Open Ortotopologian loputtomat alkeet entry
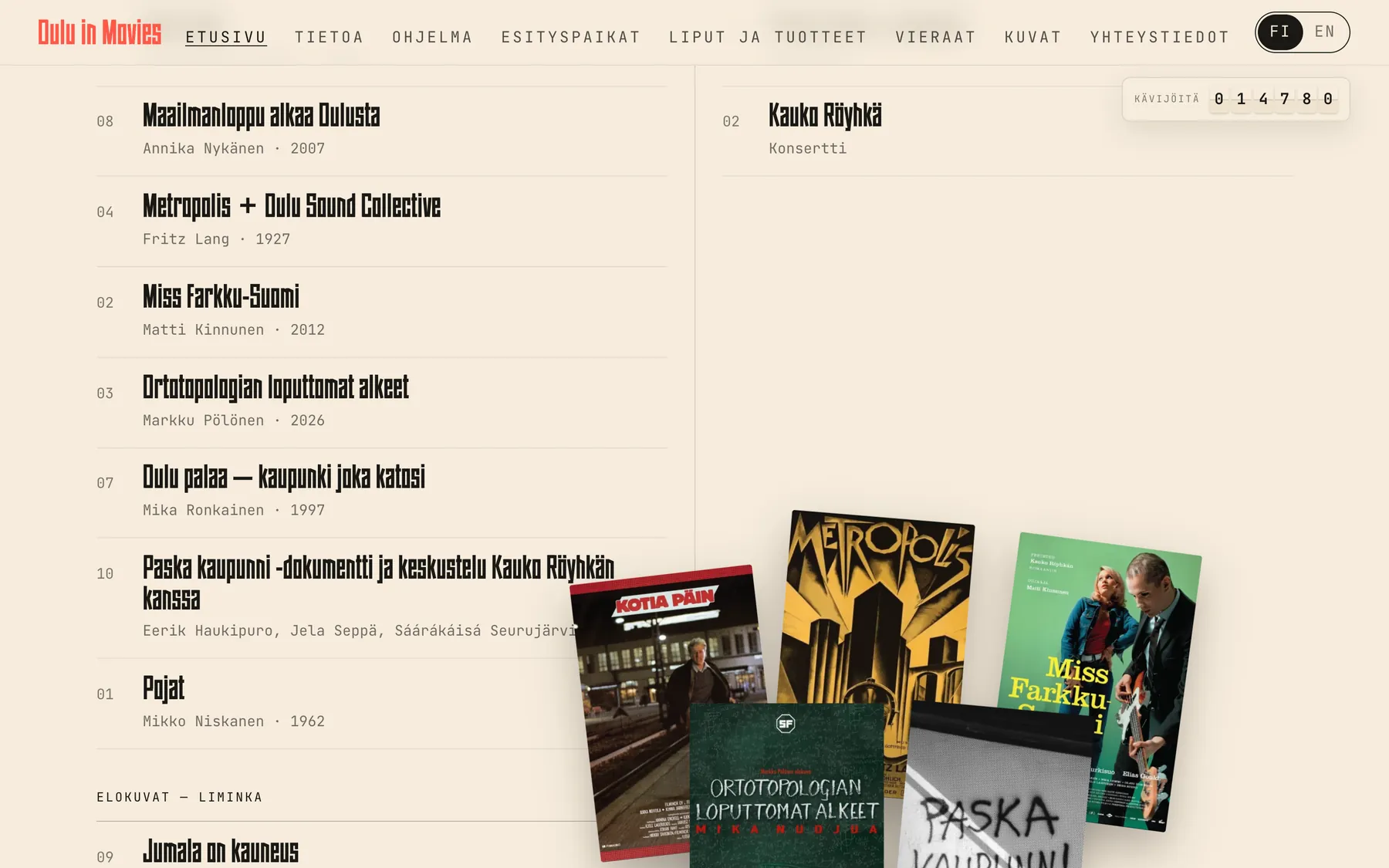 tap(275, 387)
